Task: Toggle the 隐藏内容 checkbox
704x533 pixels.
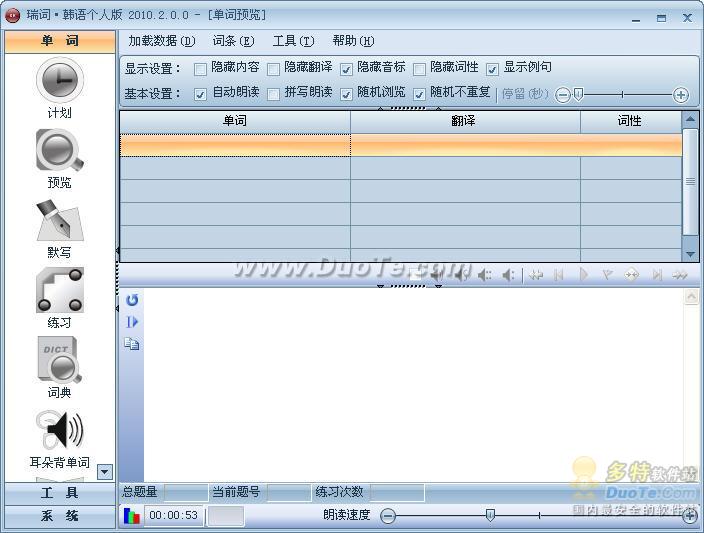Action: [x=200, y=69]
